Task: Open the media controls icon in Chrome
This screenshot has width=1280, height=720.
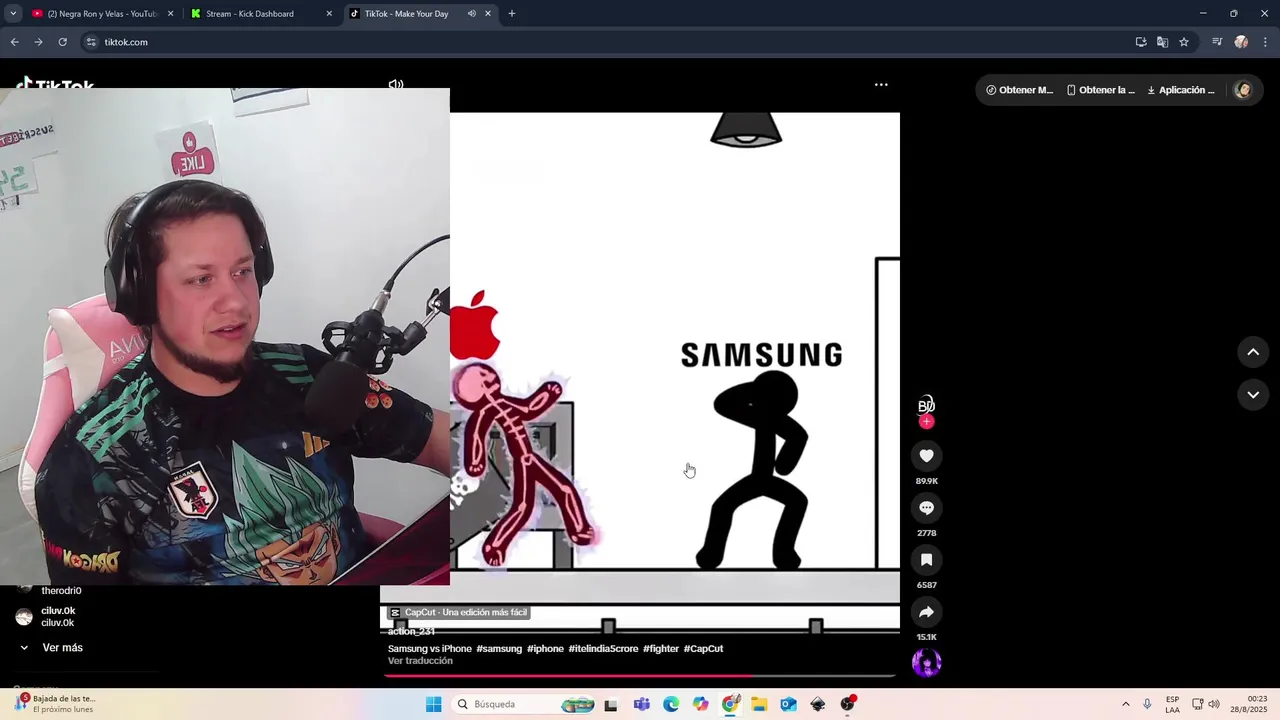Action: 1217,42
